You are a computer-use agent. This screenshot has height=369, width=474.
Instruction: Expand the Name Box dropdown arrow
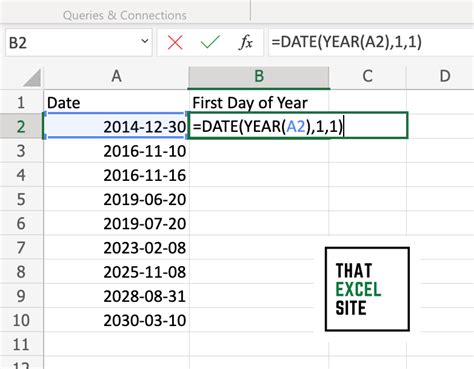pos(145,41)
